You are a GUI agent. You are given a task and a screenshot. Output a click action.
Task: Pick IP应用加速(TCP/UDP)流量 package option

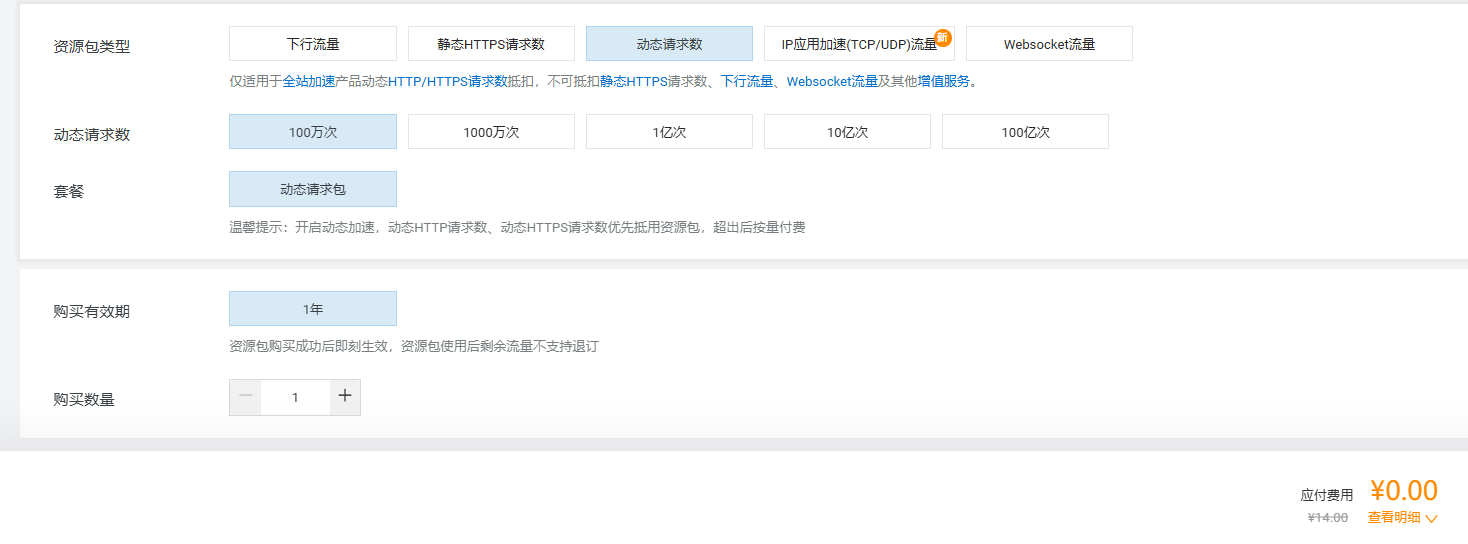point(858,44)
